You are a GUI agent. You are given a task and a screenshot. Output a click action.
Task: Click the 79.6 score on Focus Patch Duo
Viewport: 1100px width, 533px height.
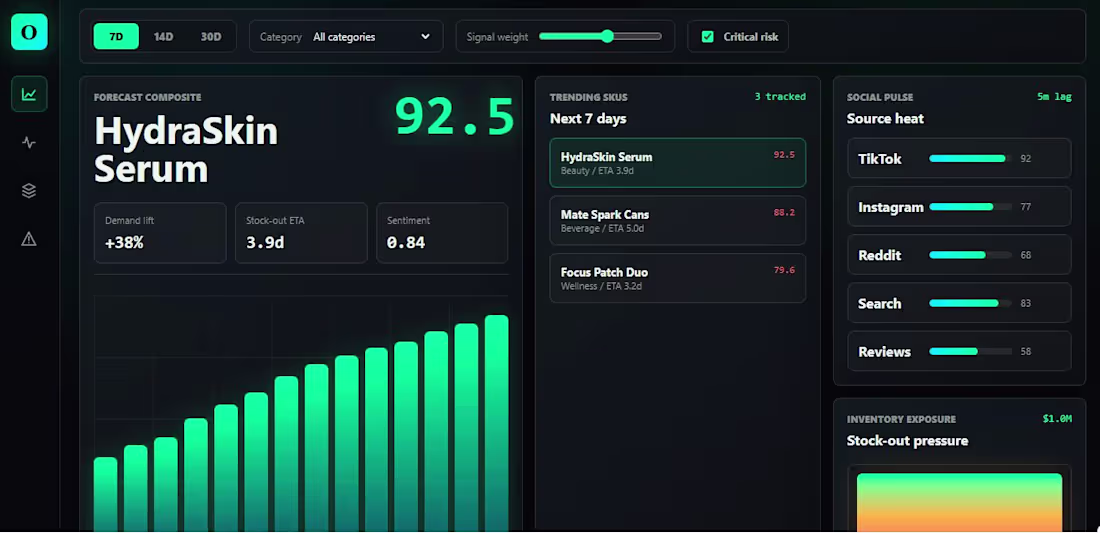[784, 270]
